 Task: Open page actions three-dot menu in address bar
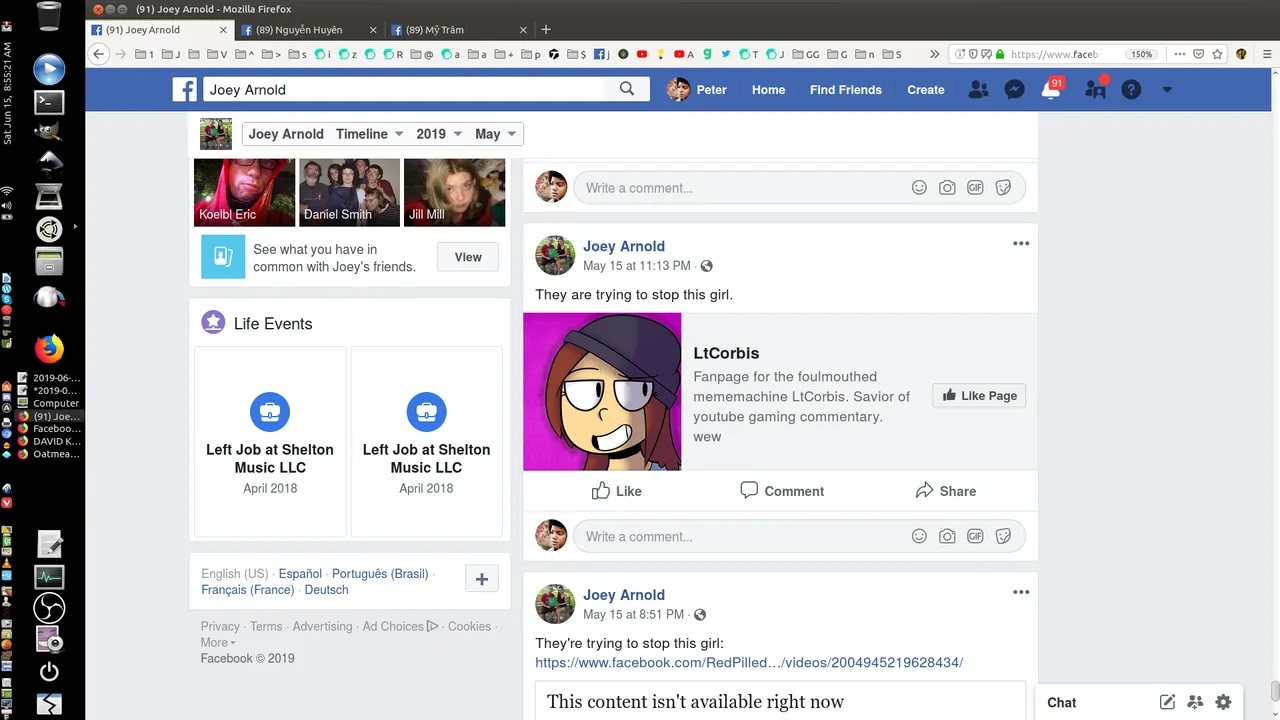[x=1180, y=54]
